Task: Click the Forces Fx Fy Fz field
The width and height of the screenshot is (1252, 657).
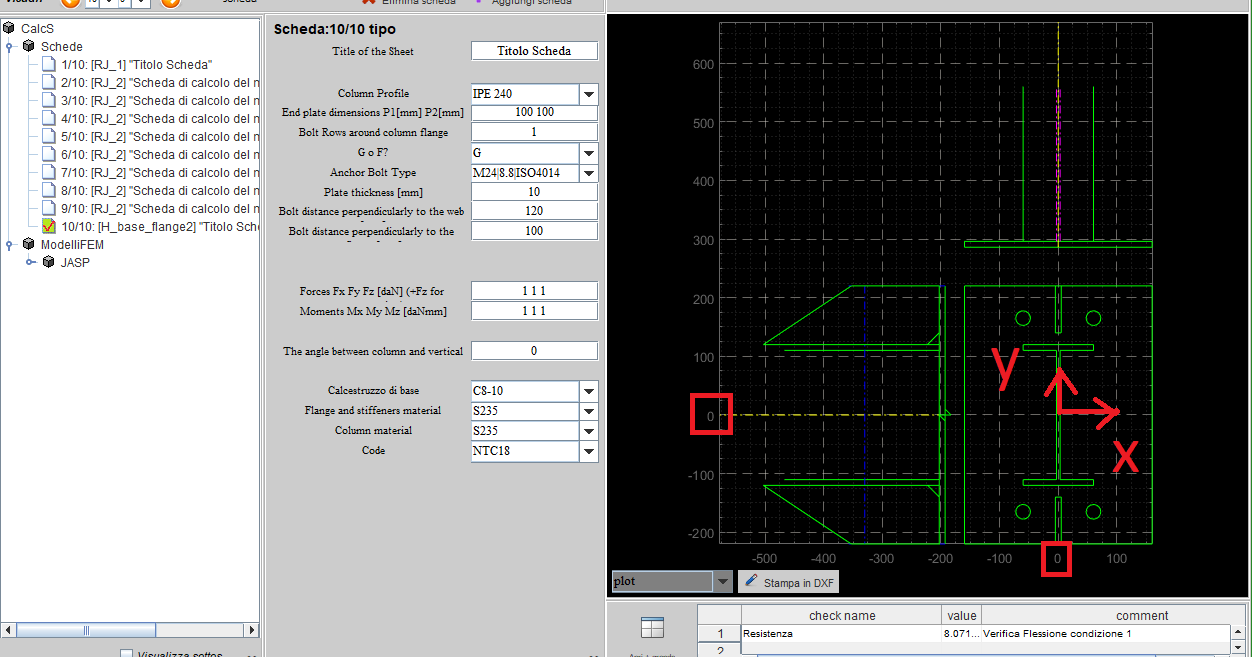Action: [x=534, y=291]
